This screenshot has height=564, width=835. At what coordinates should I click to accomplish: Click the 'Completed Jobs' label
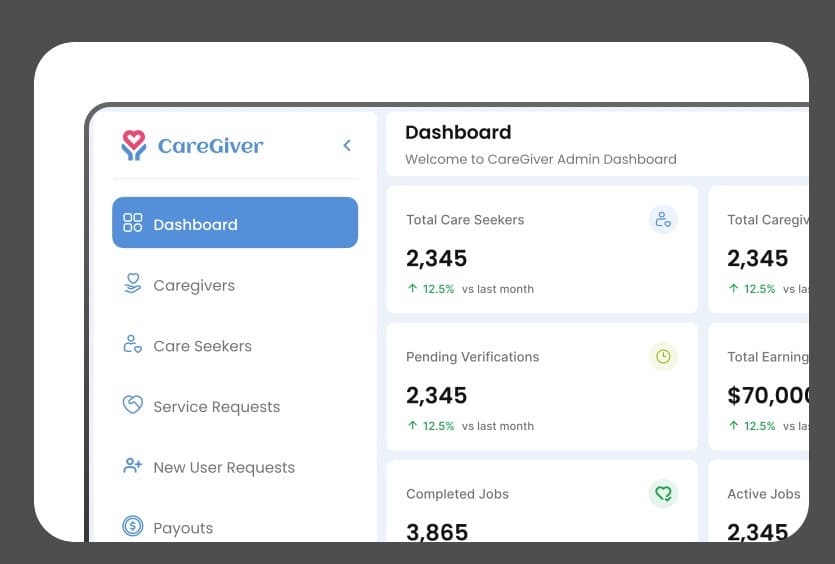point(457,494)
